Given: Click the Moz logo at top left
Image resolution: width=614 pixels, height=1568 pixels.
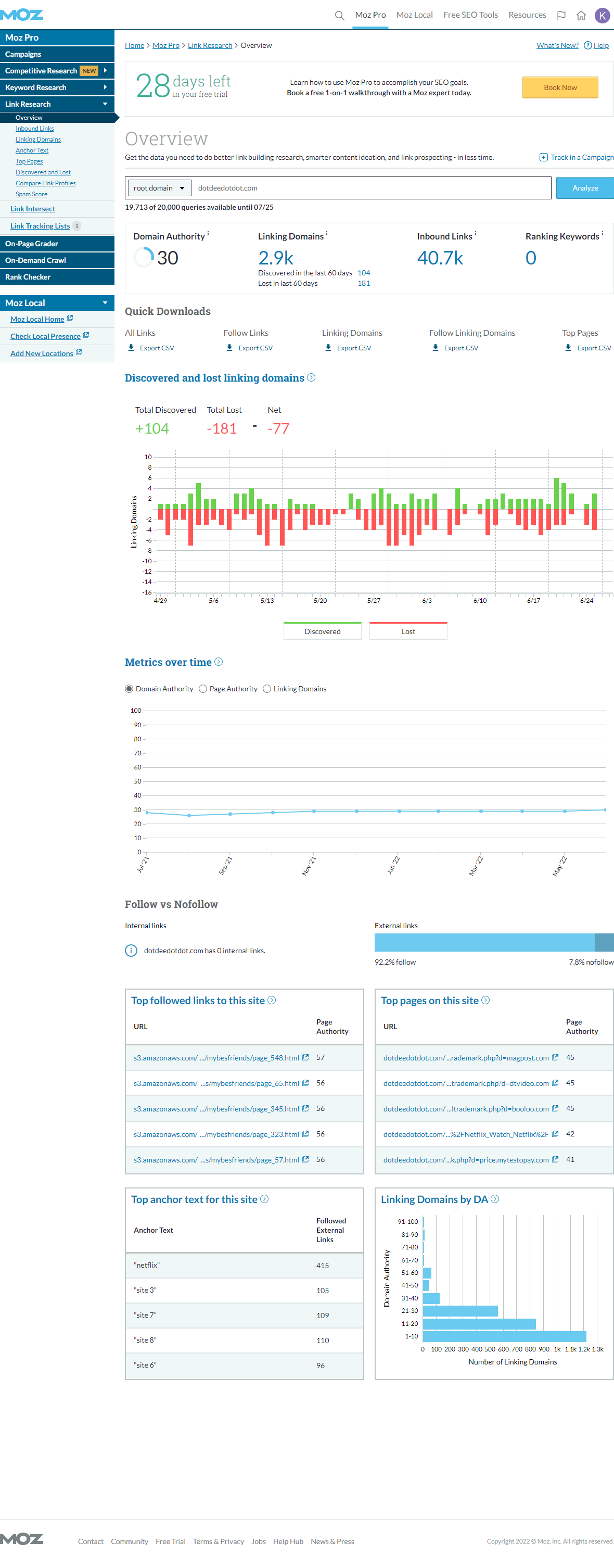Looking at the screenshot, I should click(x=21, y=15).
